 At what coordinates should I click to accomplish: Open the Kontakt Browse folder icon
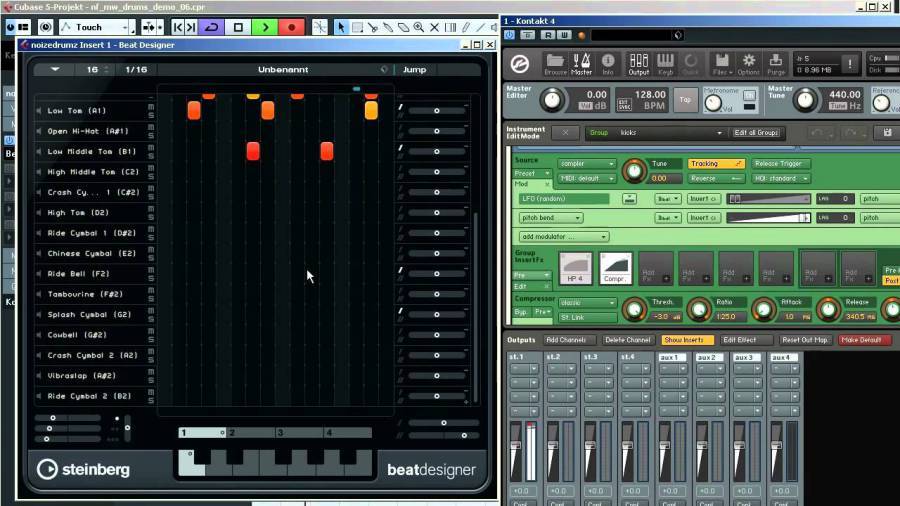pyautogui.click(x=555, y=64)
